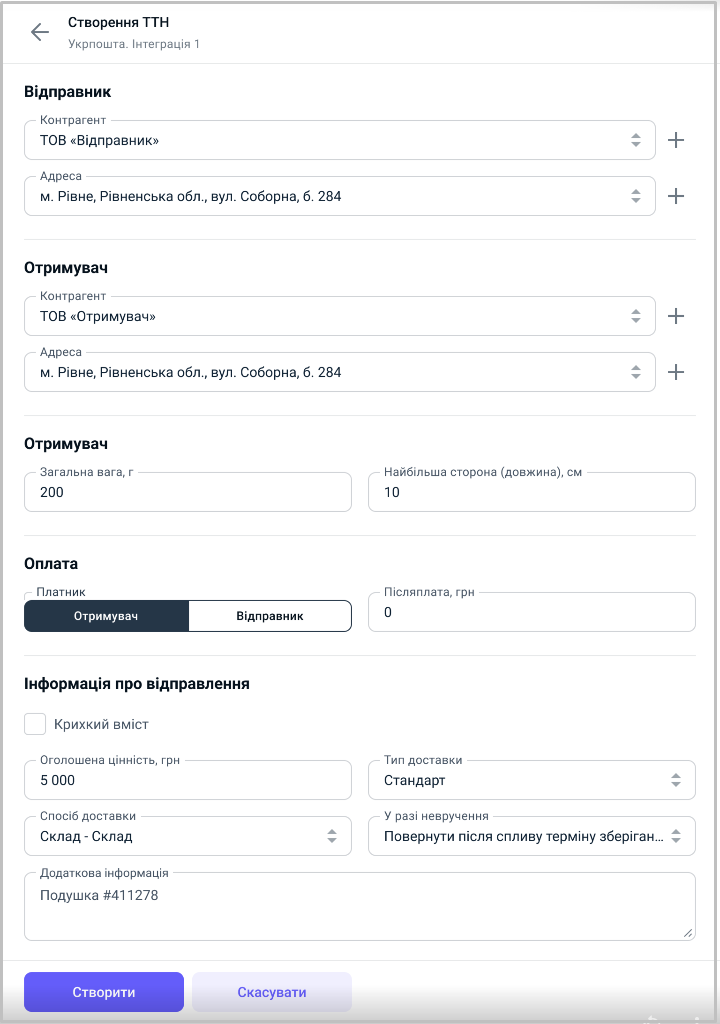The height and width of the screenshot is (1024, 720).
Task: Click the Загальна вага input field
Action: pos(188,493)
